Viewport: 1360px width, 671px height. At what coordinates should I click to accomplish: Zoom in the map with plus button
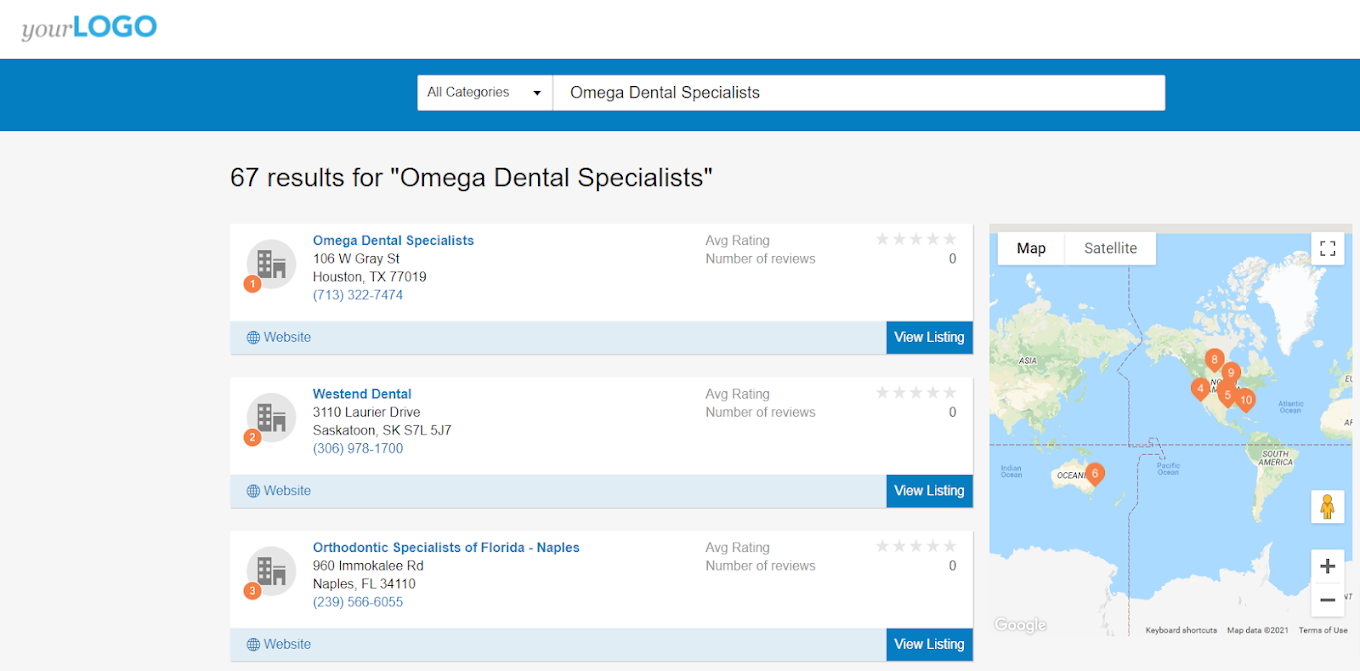tap(1327, 566)
